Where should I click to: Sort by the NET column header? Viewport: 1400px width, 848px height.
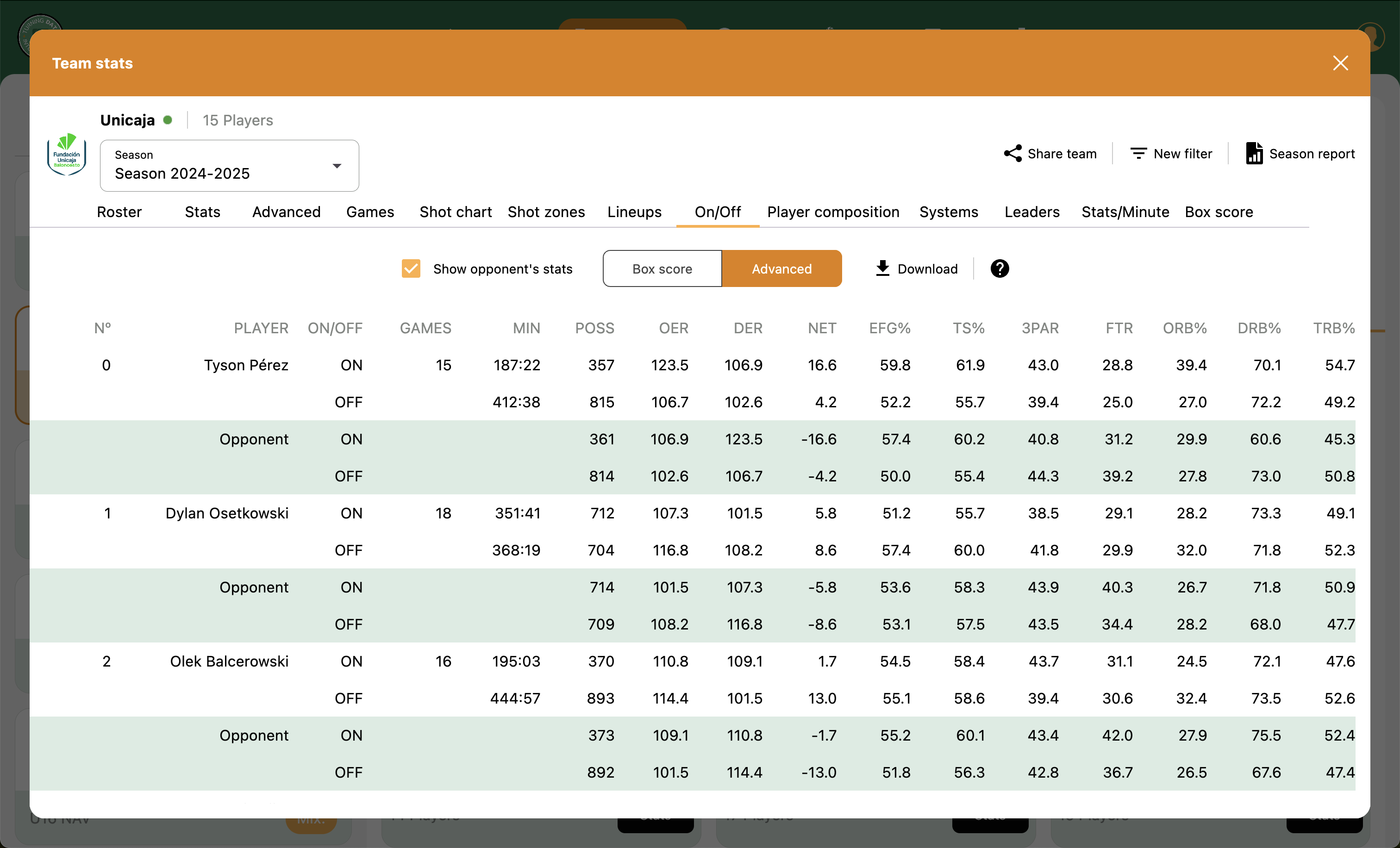pos(822,328)
